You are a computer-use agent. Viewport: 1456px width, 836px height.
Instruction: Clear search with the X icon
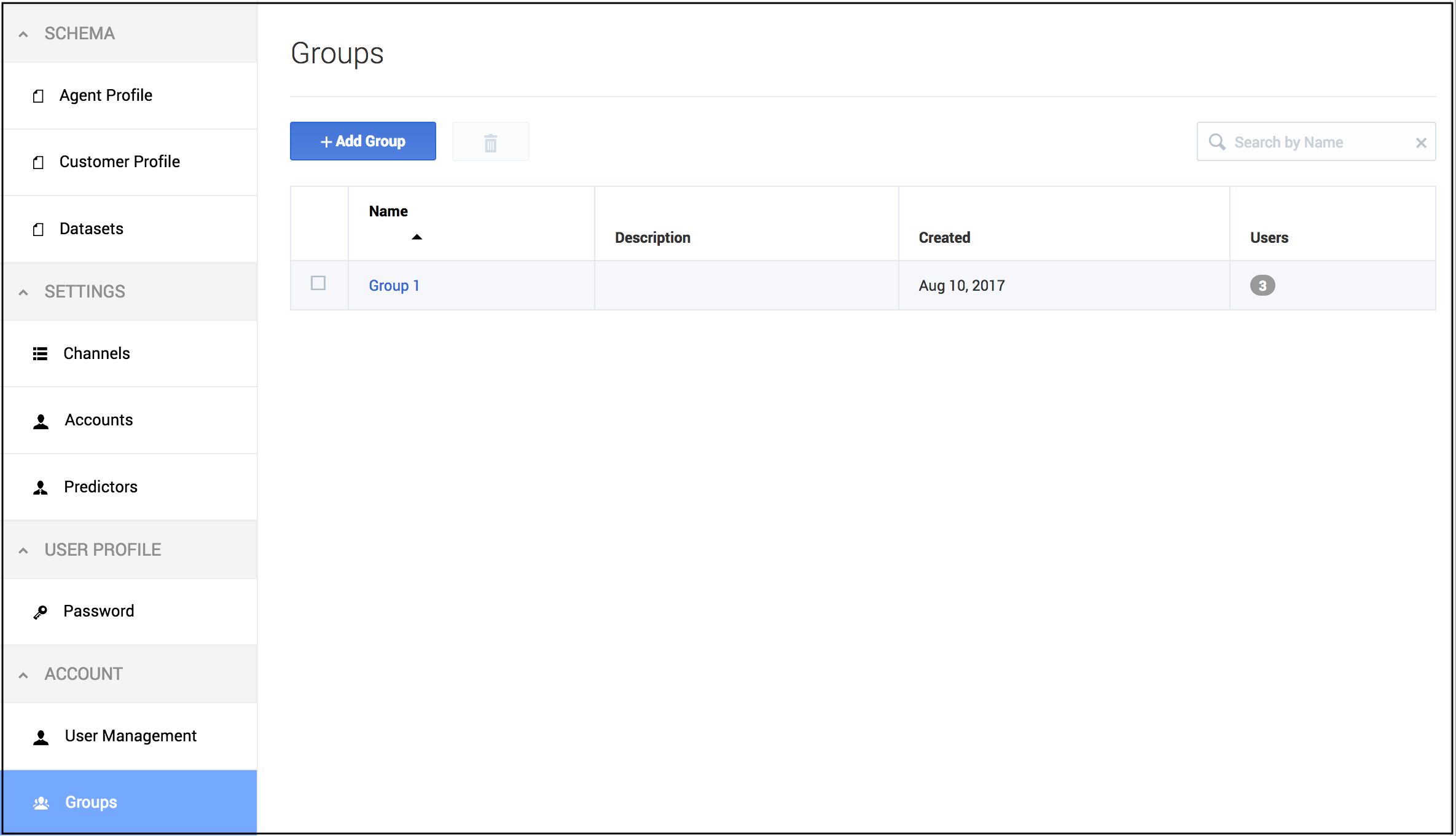(1420, 143)
